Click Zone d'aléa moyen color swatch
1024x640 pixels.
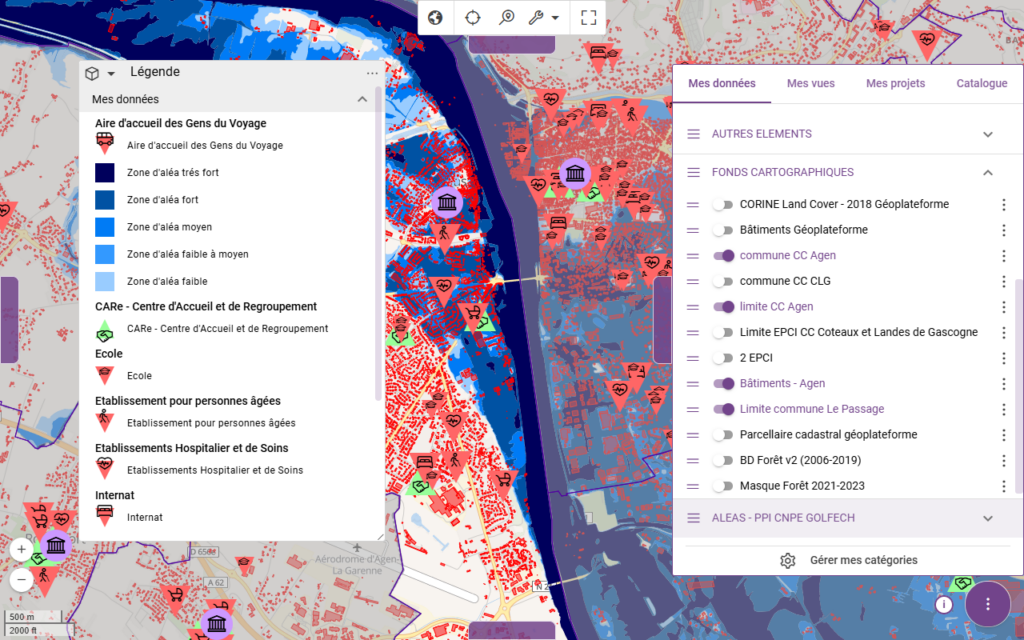point(104,227)
